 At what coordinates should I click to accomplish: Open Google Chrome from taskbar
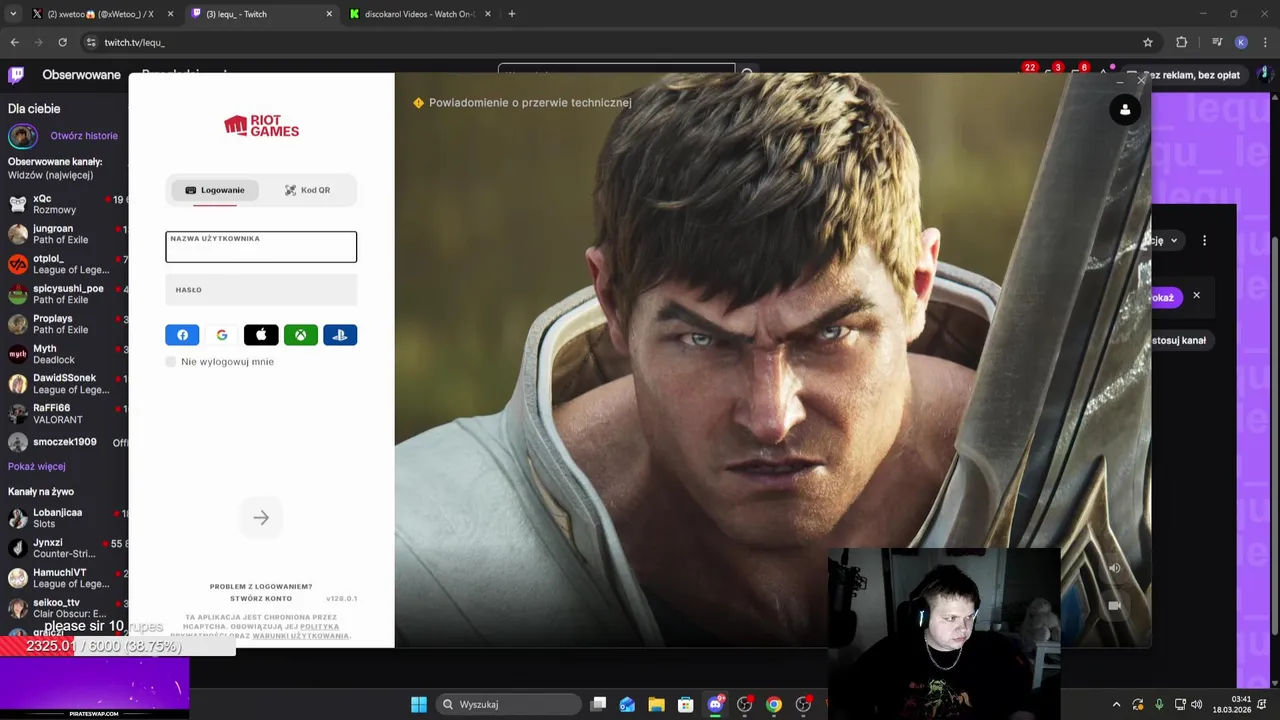[x=774, y=704]
